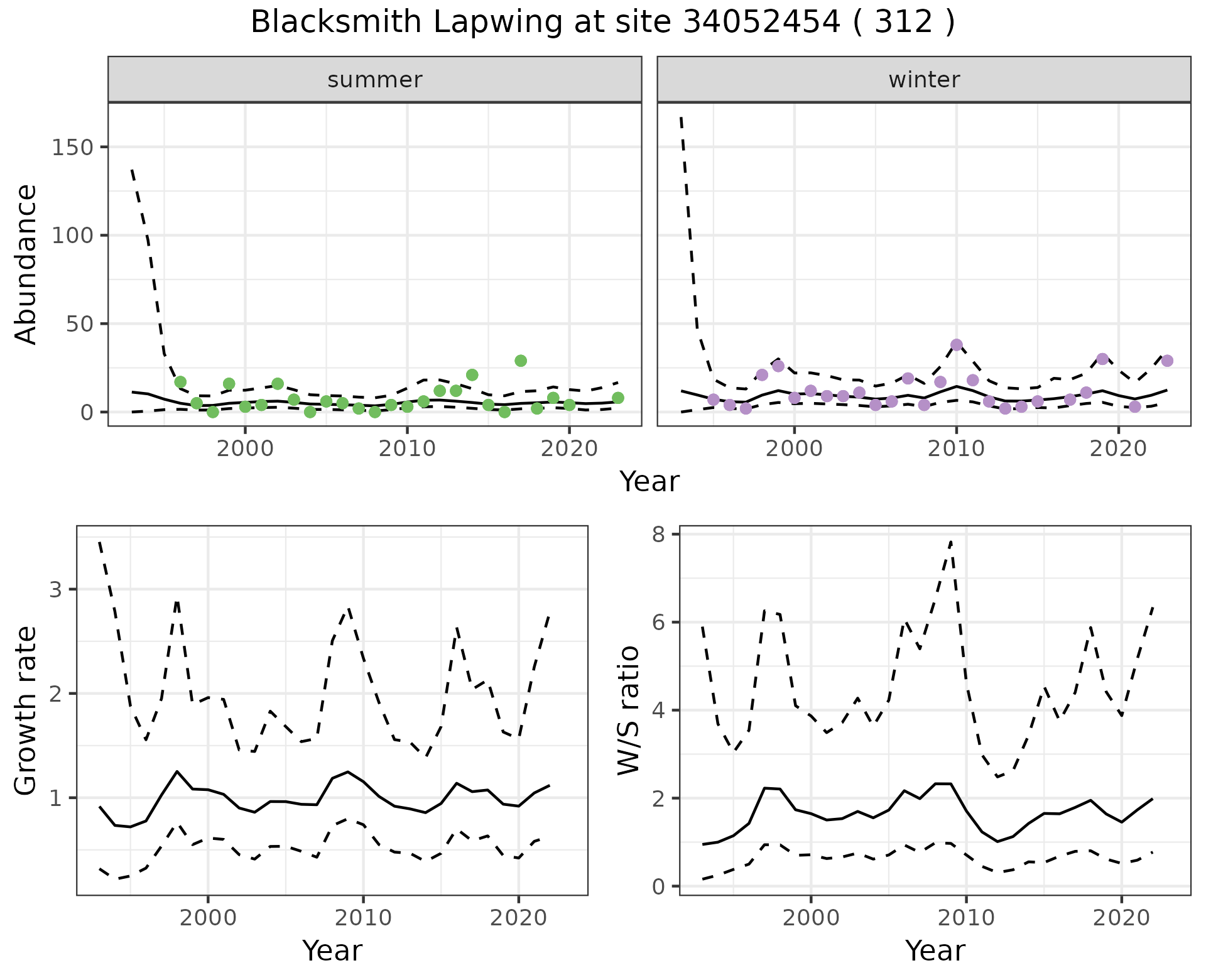Viewport: 1206px width, 980px height.
Task: Click the summer facet header strip
Action: [x=374, y=80]
